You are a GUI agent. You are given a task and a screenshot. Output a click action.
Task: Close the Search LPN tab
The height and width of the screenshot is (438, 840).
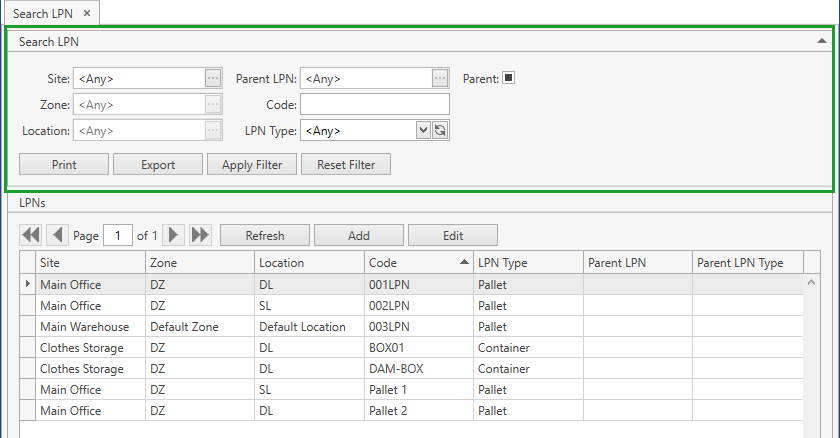(87, 13)
